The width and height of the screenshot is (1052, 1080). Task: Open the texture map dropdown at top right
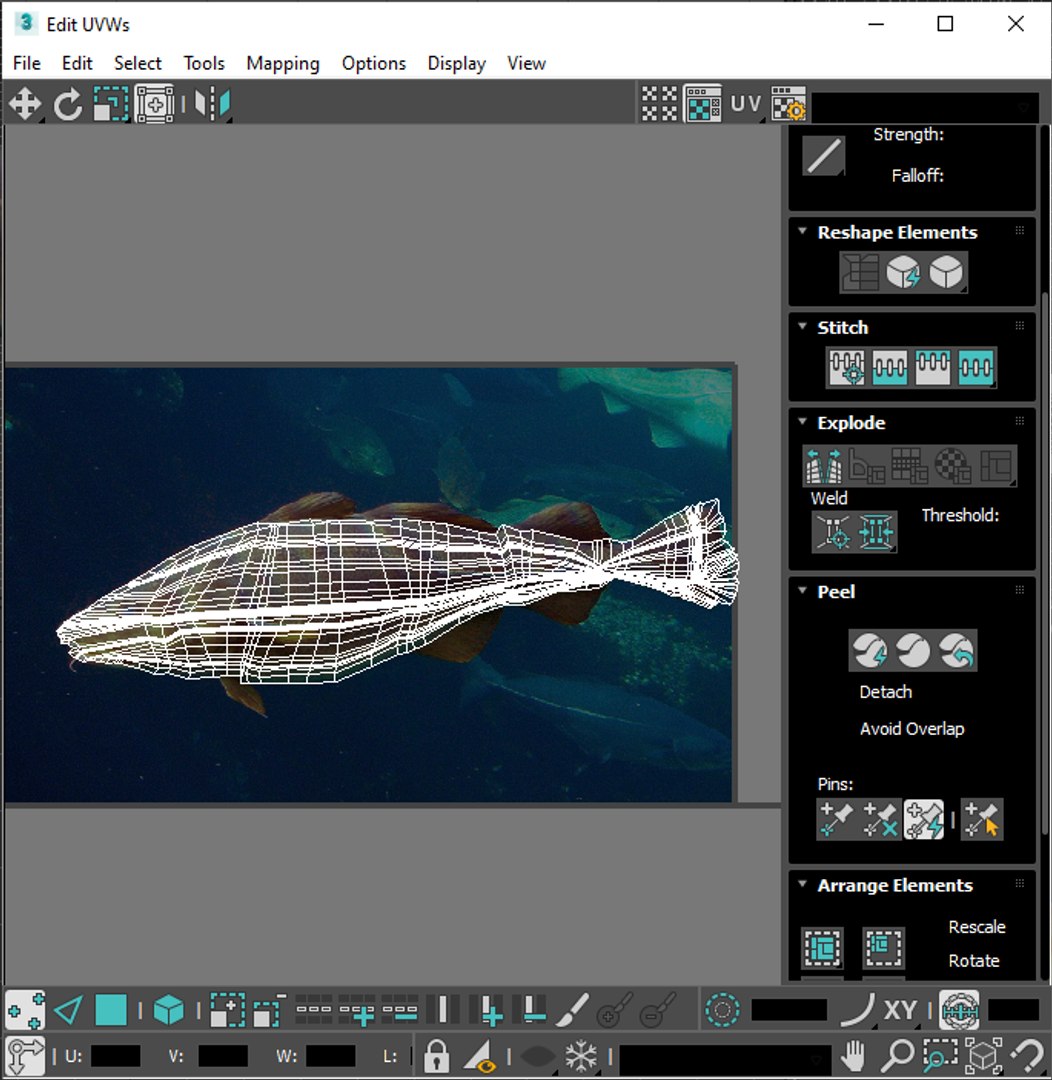pos(925,107)
